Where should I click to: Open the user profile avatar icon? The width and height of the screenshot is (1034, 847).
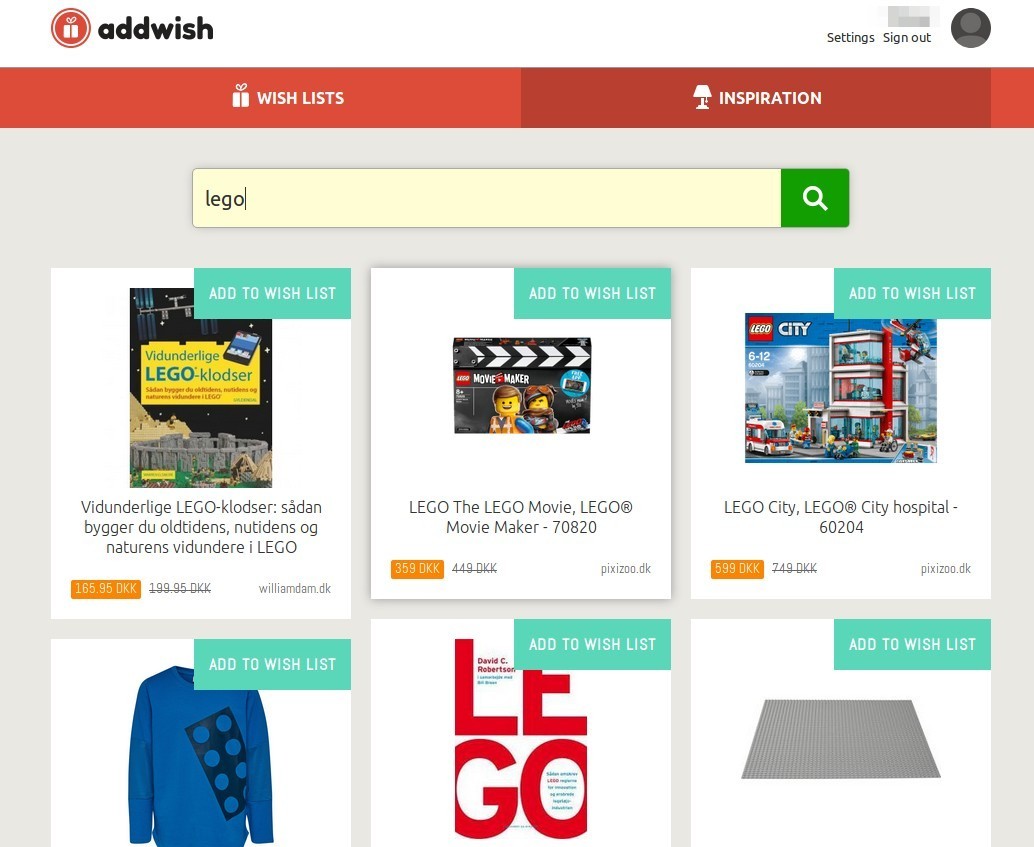pos(971,28)
